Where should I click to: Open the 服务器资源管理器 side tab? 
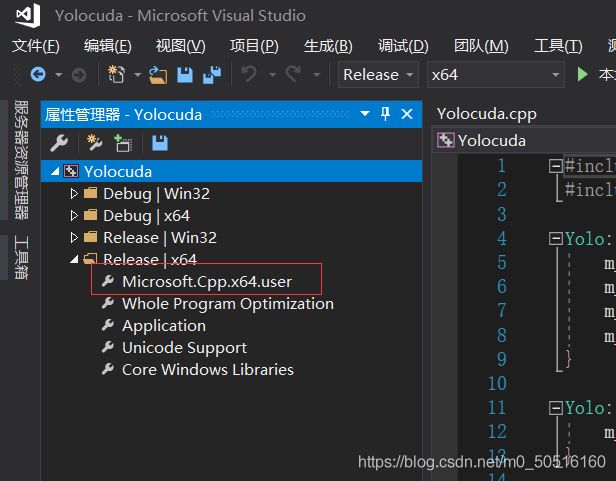click(21, 160)
